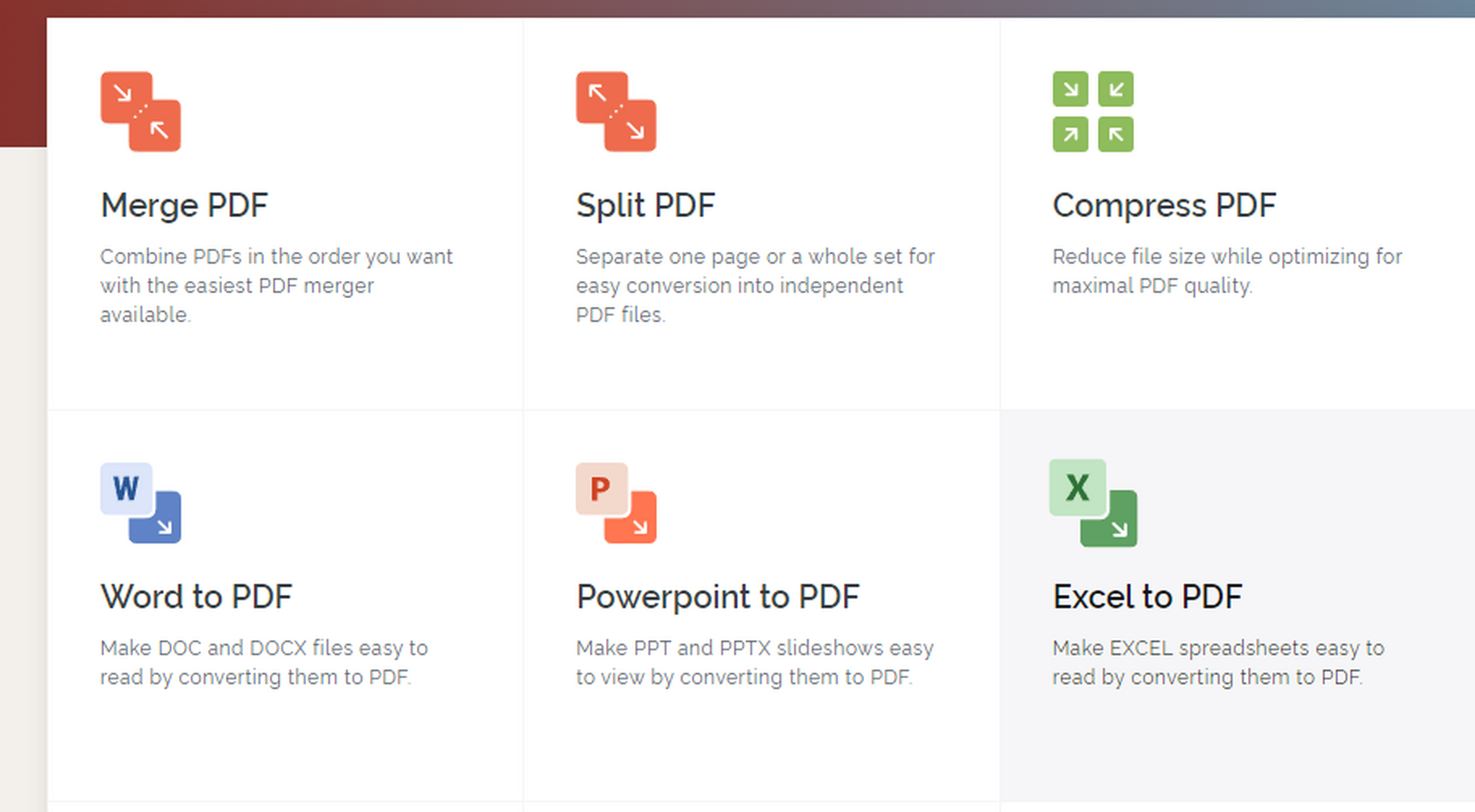Open the Merge PDF tool title

(184, 206)
